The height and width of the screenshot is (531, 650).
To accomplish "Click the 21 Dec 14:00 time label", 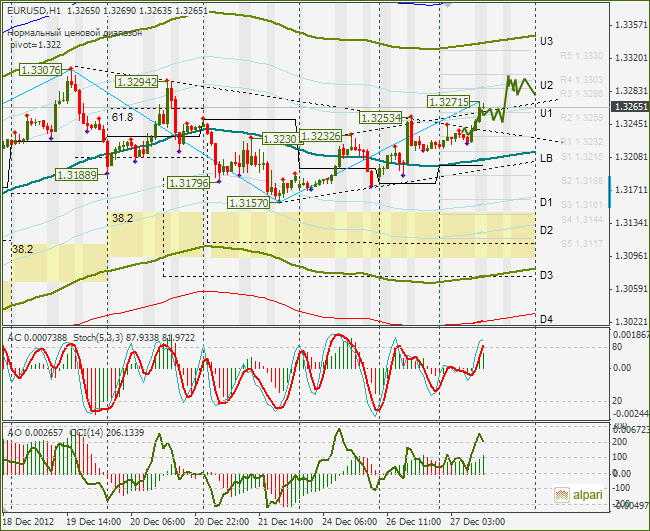I will (286, 521).
